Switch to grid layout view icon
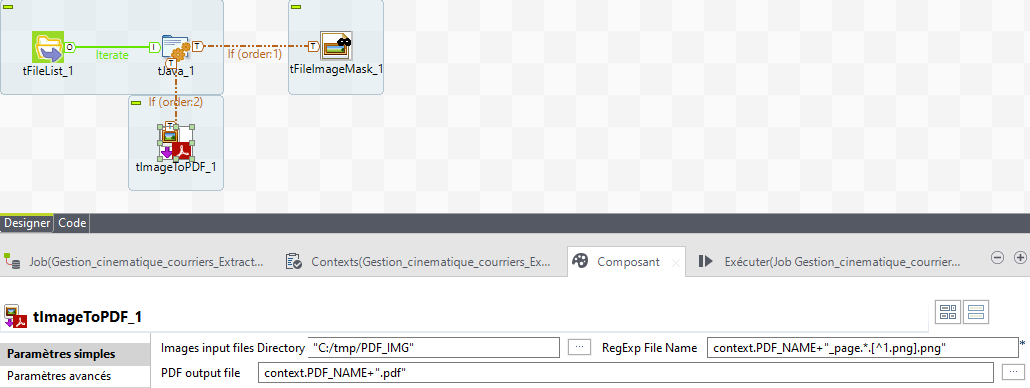 948,313
